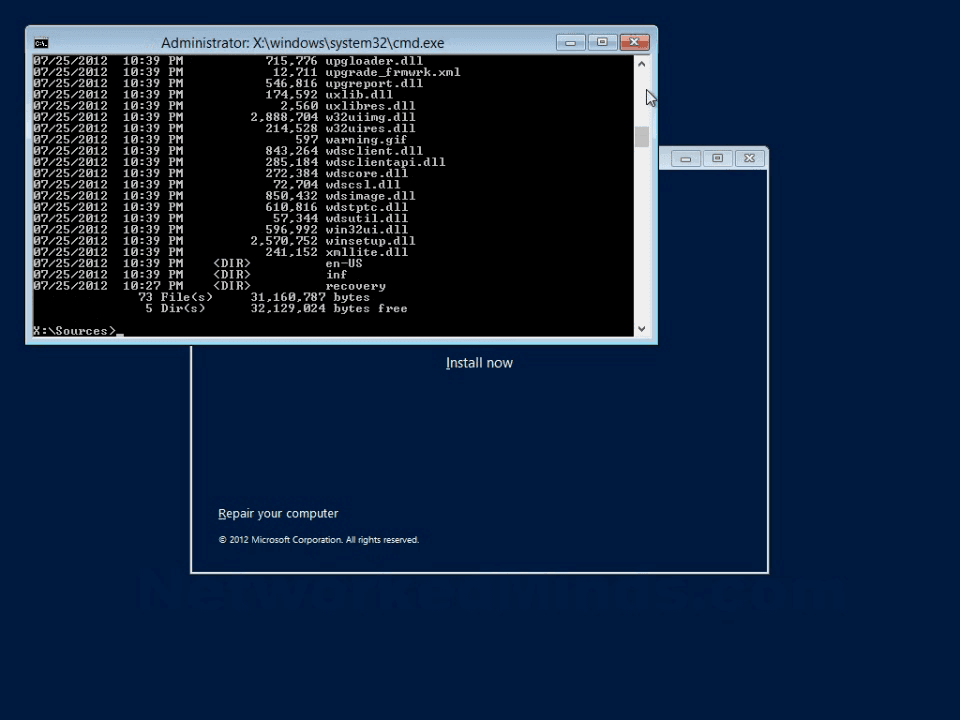
Task: Close the Windows Setup window behind
Action: point(749,158)
